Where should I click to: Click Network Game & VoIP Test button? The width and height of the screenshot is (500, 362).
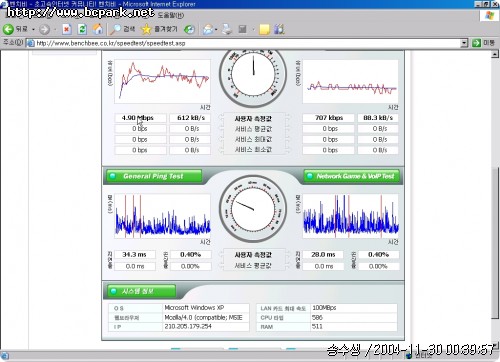click(352, 176)
